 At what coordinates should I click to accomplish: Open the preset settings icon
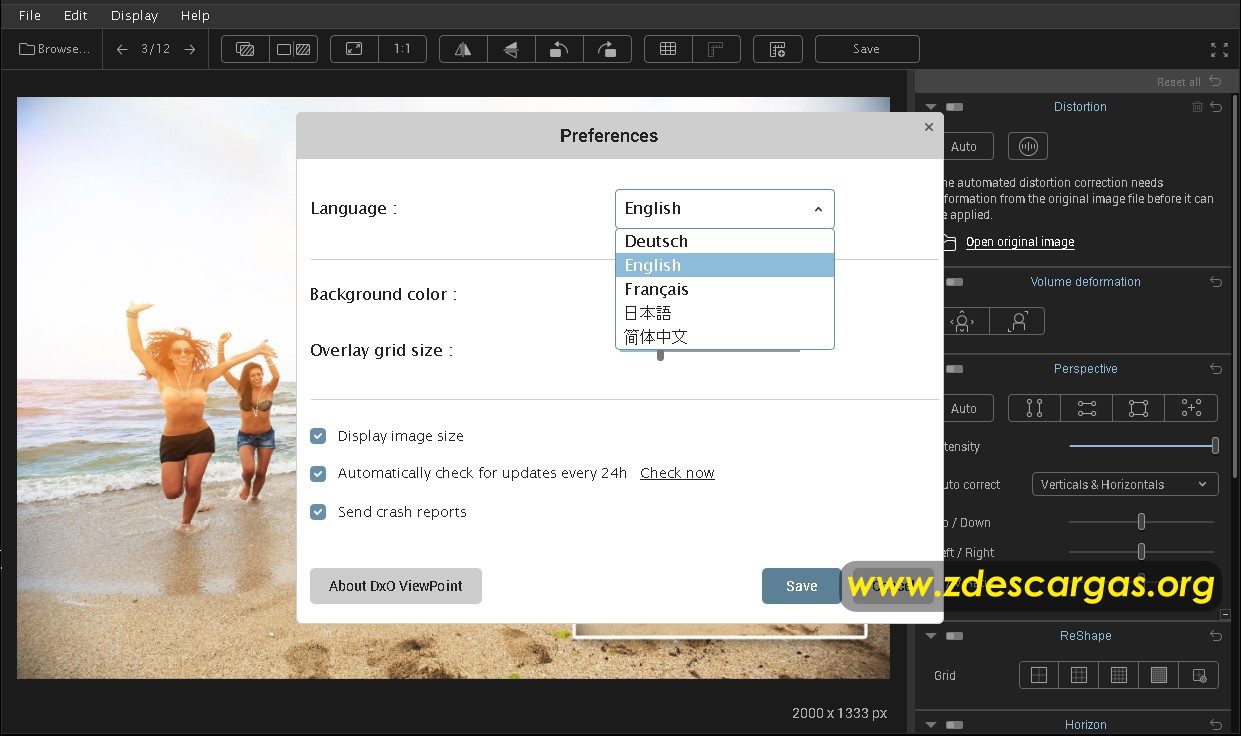point(777,49)
